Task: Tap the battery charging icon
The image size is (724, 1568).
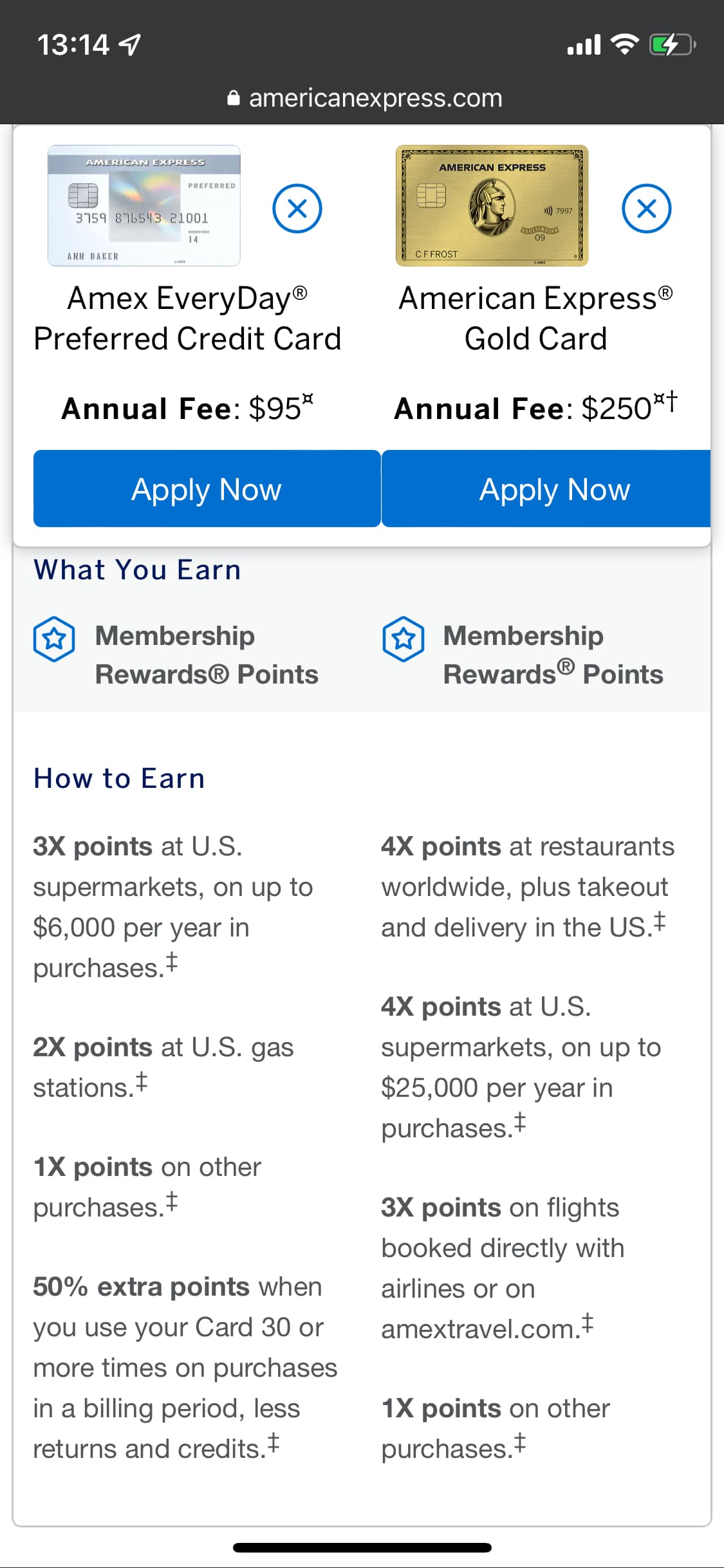Action: click(x=672, y=45)
